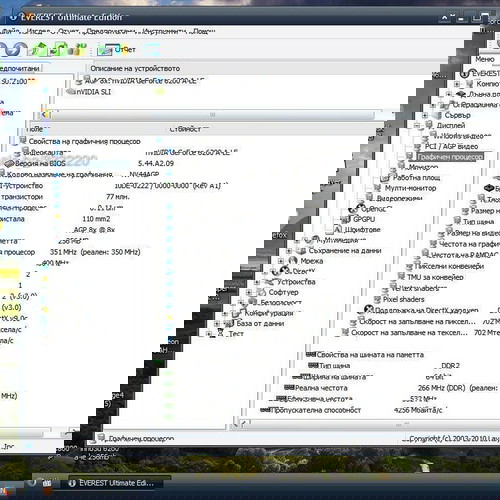Select PCI / AGP видео tree item
The width and height of the screenshot is (500, 500).
coord(451,146)
